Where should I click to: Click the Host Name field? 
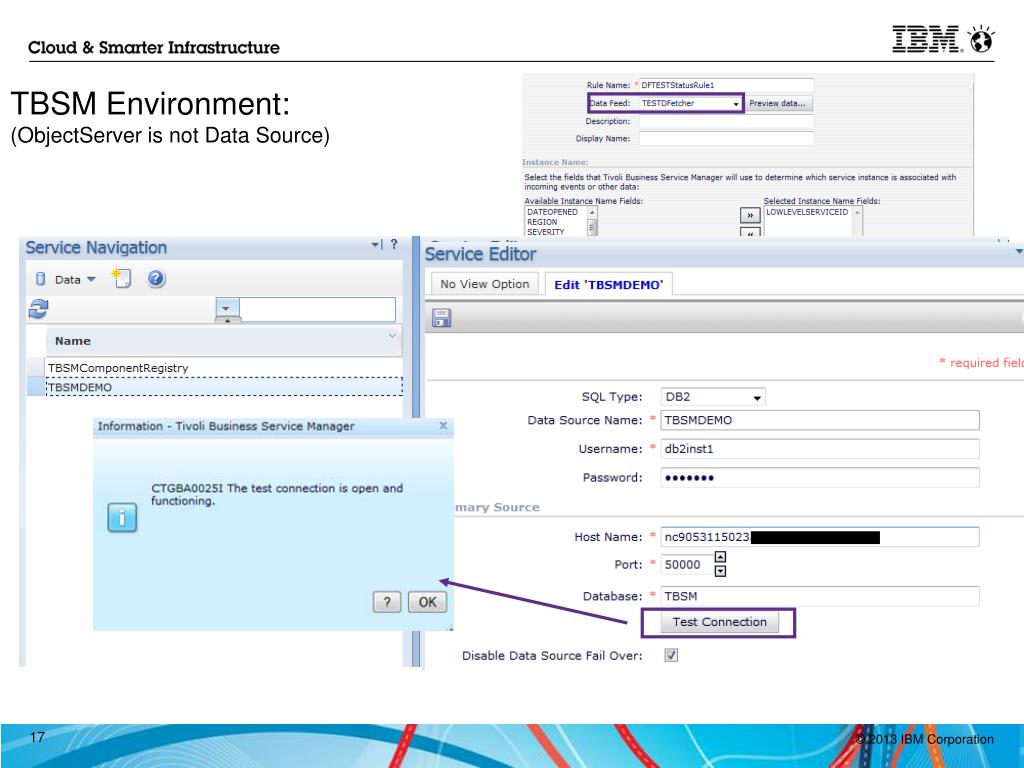pos(820,537)
